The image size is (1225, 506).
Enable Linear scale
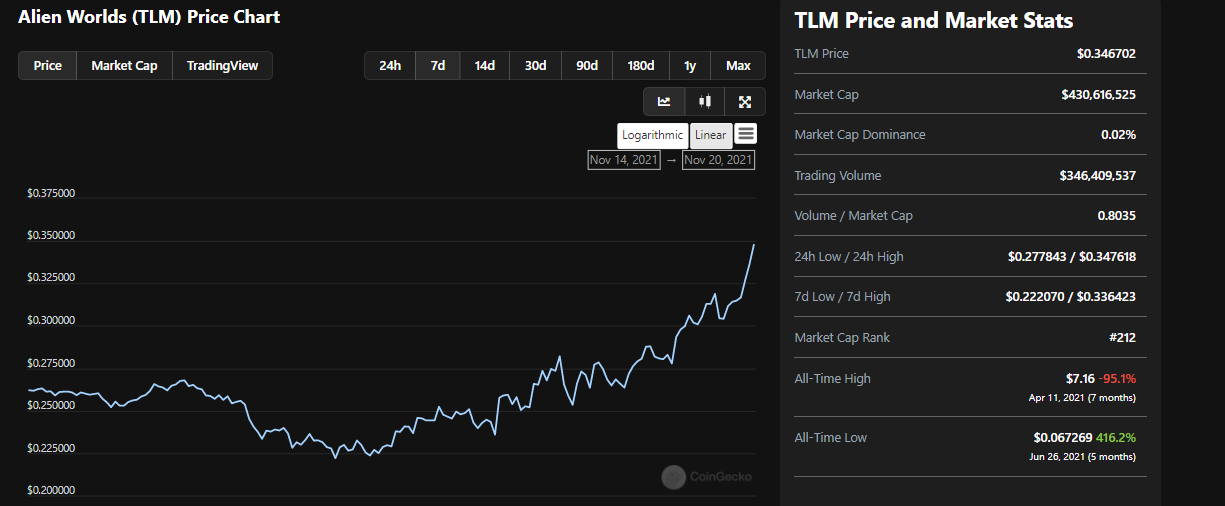click(711, 135)
